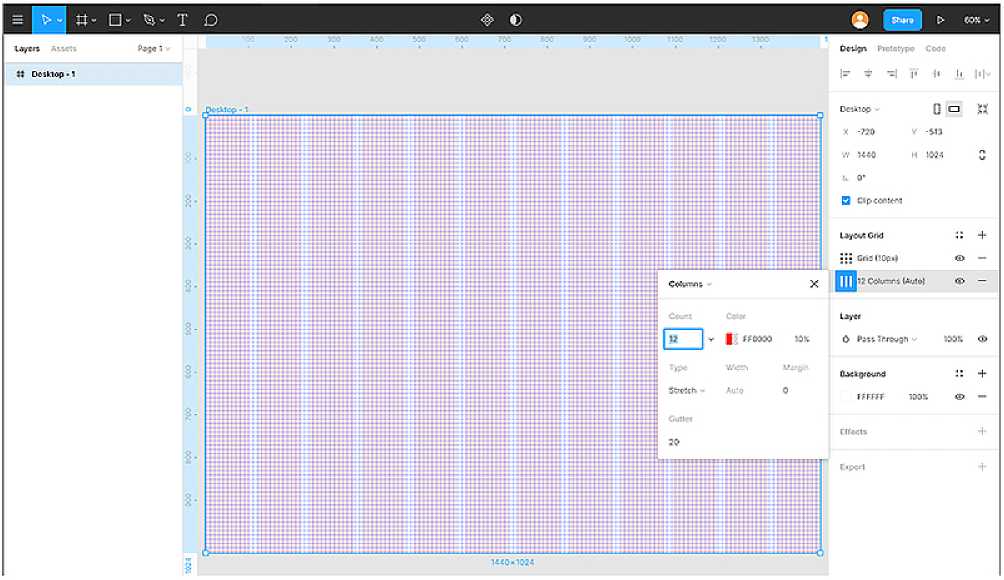
Task: Toggle constrain proportions link icon
Action: point(982,155)
